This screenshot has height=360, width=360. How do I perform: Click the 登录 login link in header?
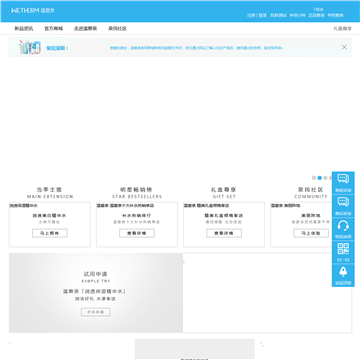(263, 15)
